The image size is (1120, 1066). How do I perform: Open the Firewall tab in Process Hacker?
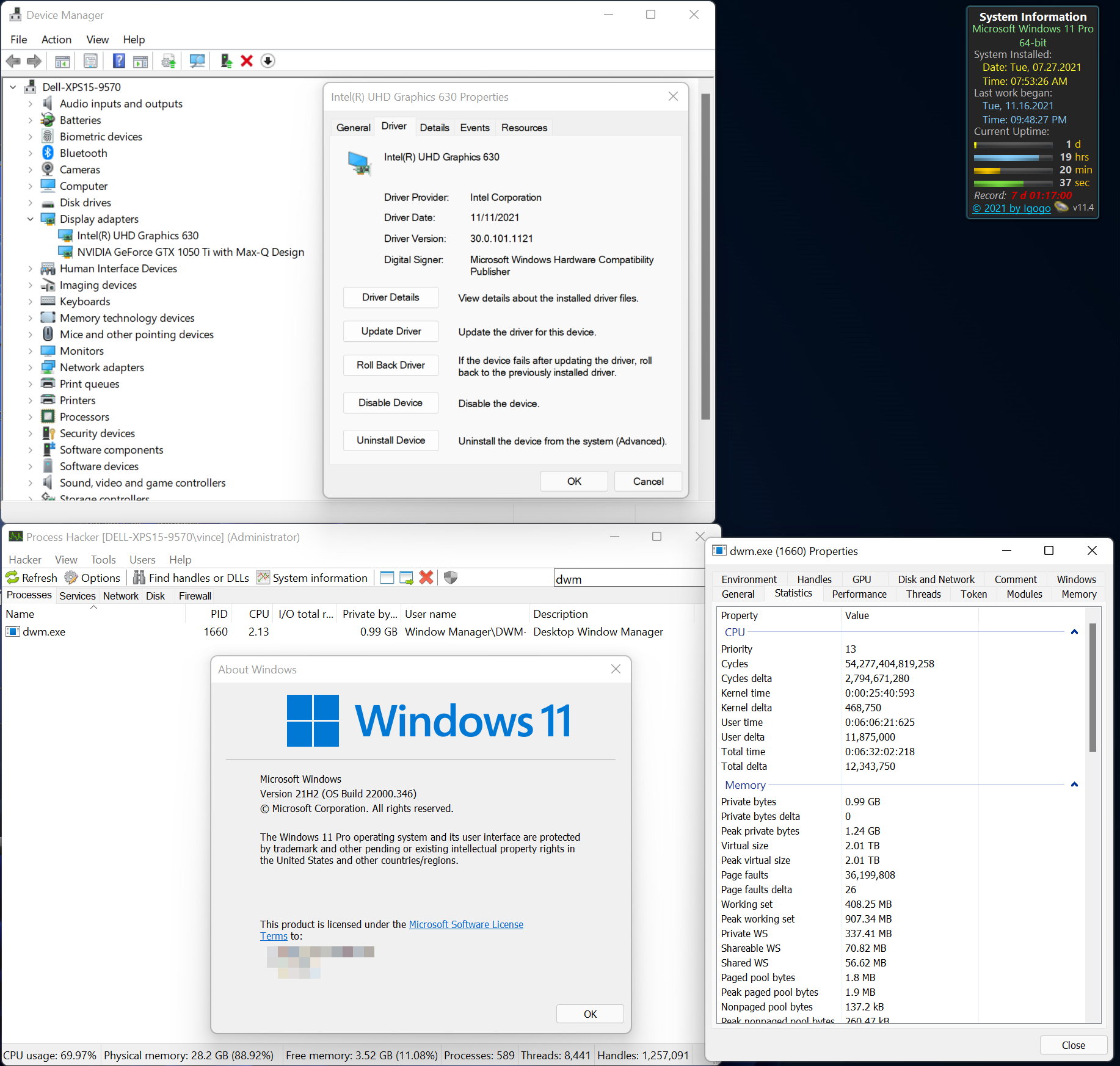click(x=194, y=596)
